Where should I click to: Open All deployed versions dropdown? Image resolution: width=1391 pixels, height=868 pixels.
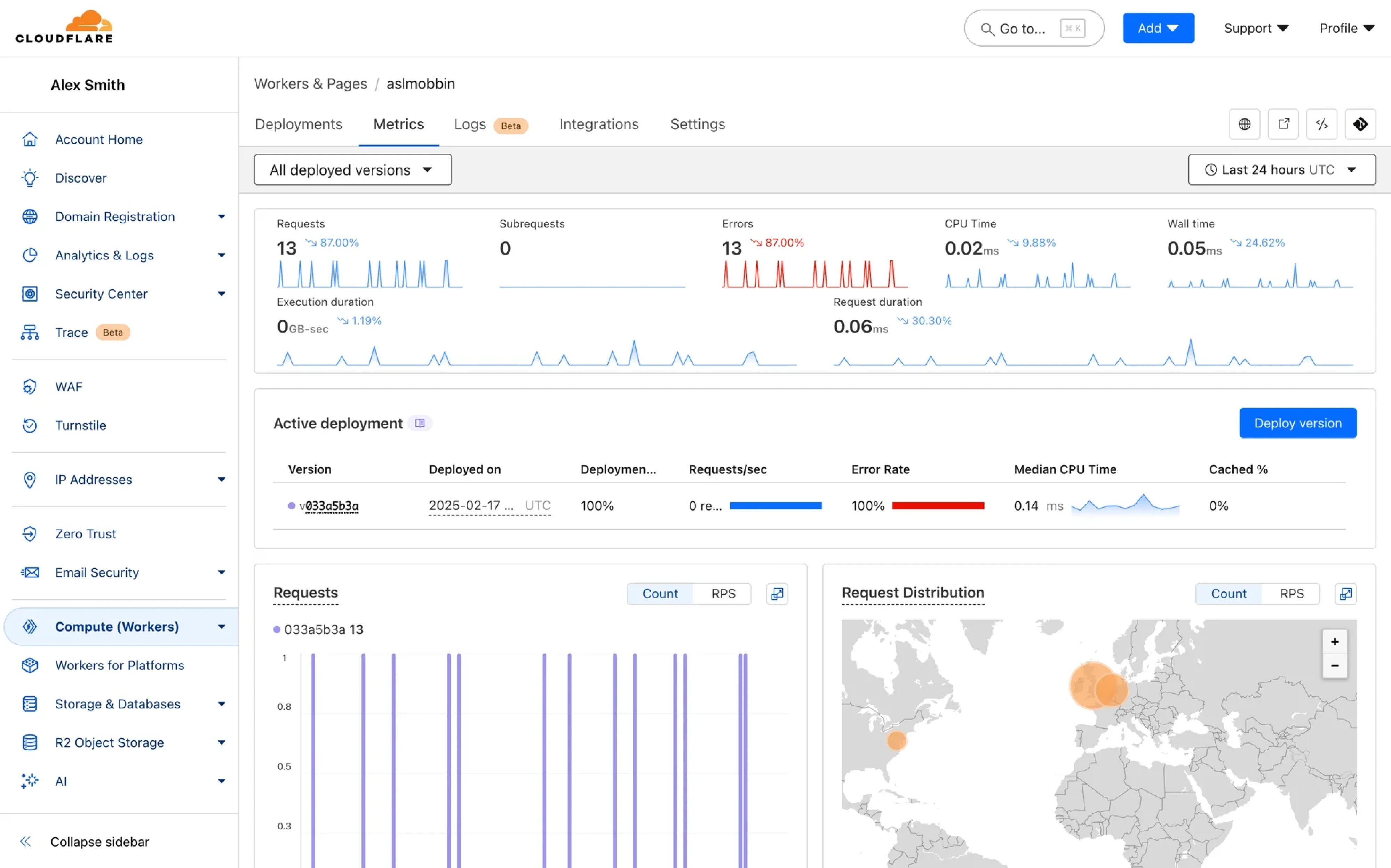click(x=353, y=170)
